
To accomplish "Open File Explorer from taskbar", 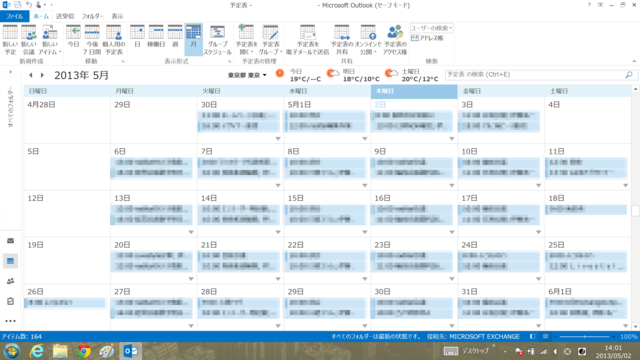I will (60, 351).
